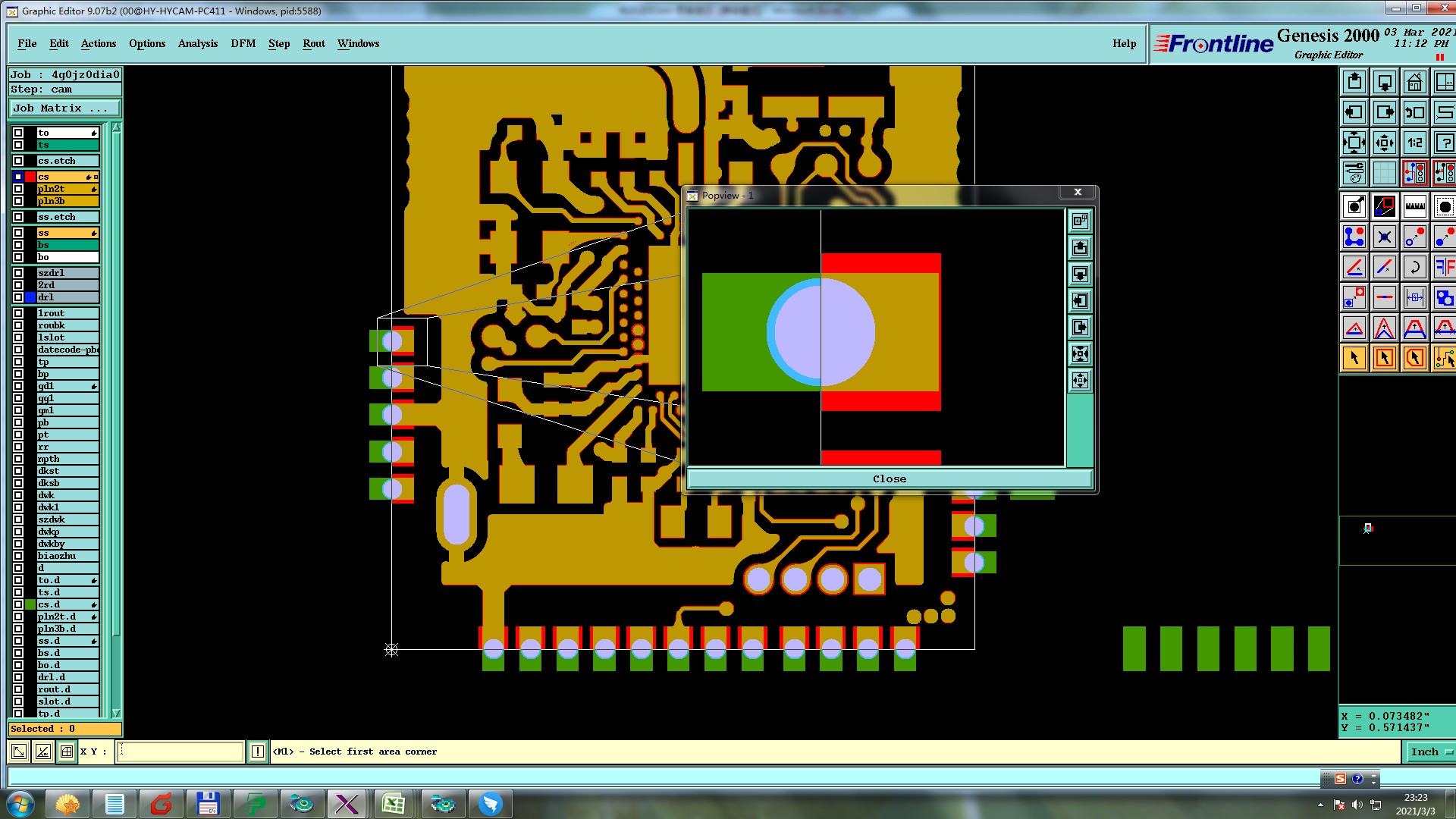This screenshot has height=819, width=1456.
Task: Select the red-blue line segment tool
Action: tap(1385, 297)
